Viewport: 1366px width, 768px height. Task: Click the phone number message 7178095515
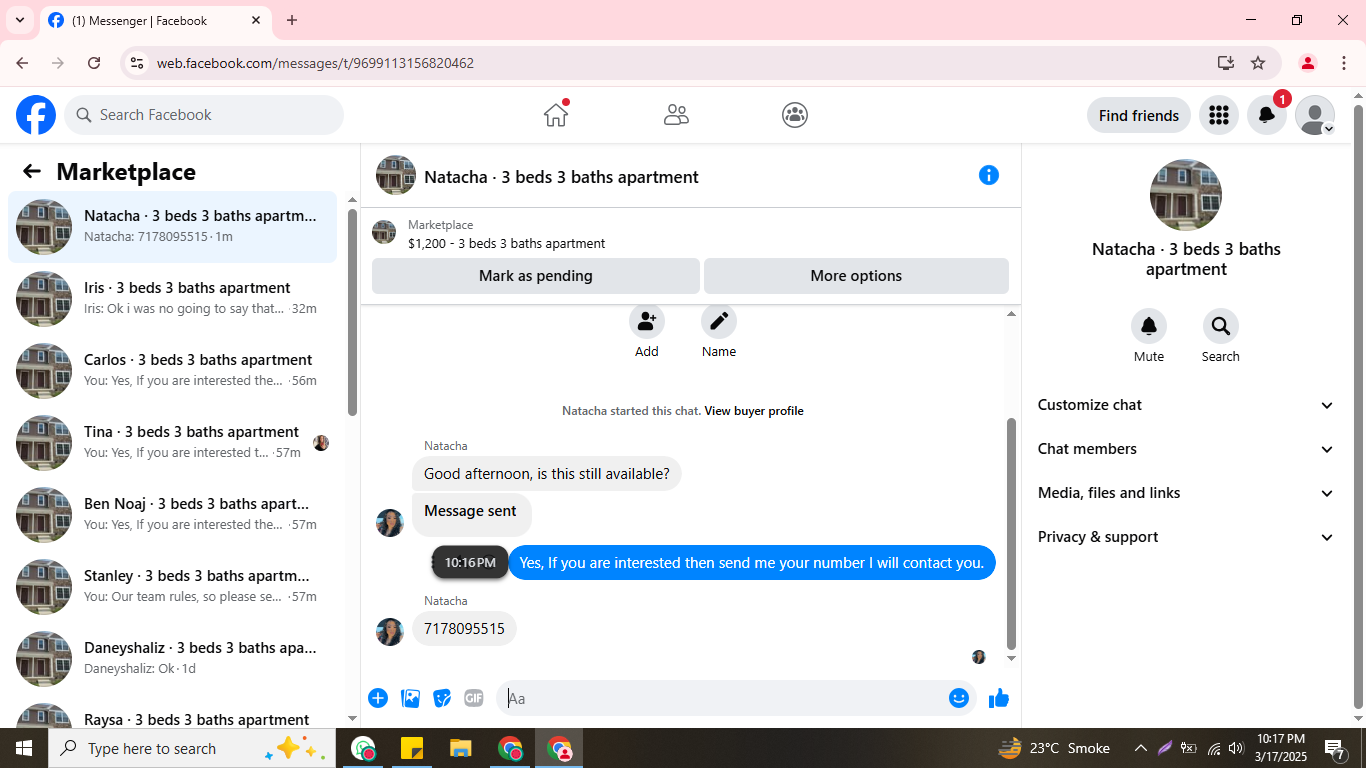pyautogui.click(x=464, y=629)
